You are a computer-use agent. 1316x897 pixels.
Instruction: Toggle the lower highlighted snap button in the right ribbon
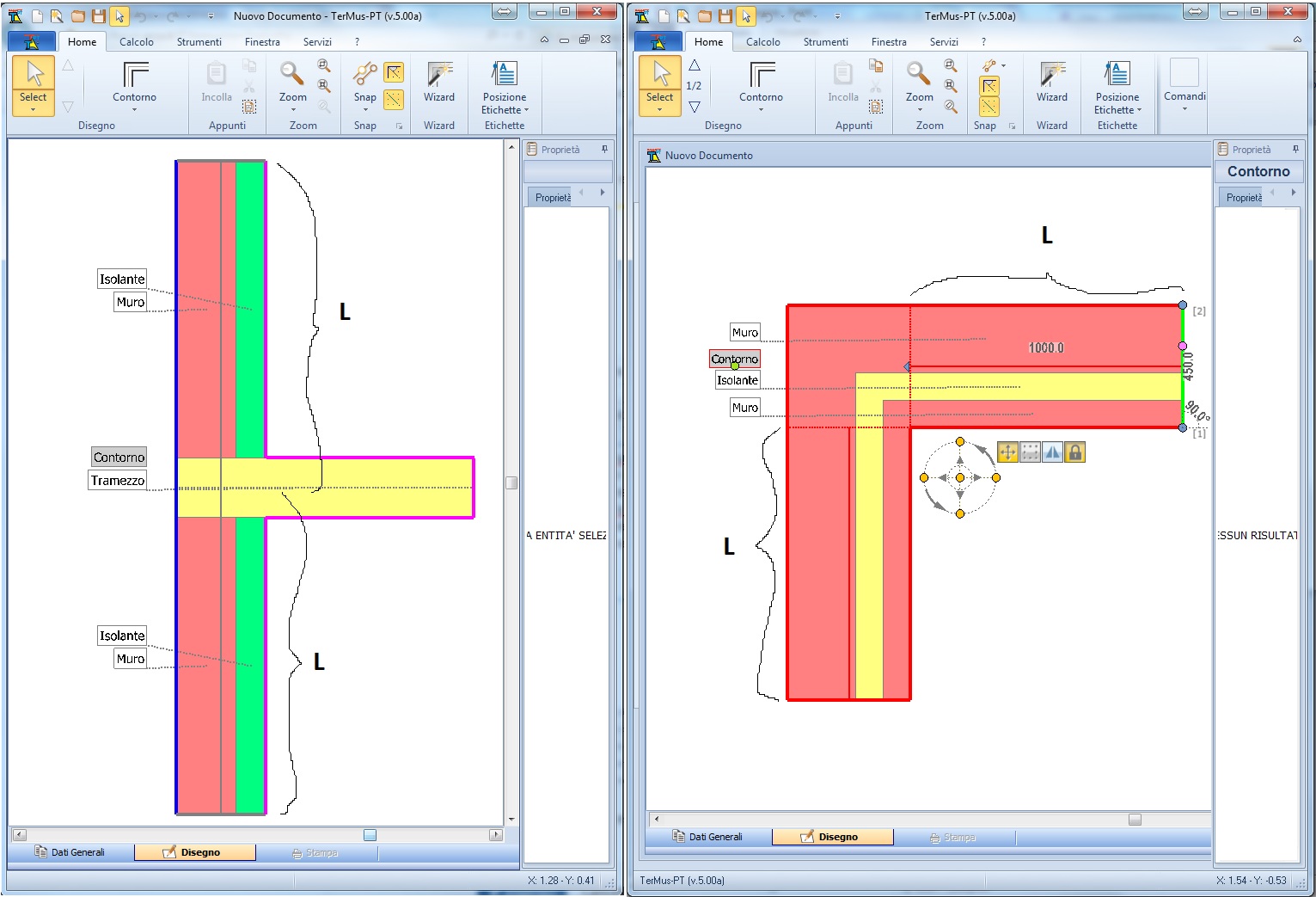(989, 106)
